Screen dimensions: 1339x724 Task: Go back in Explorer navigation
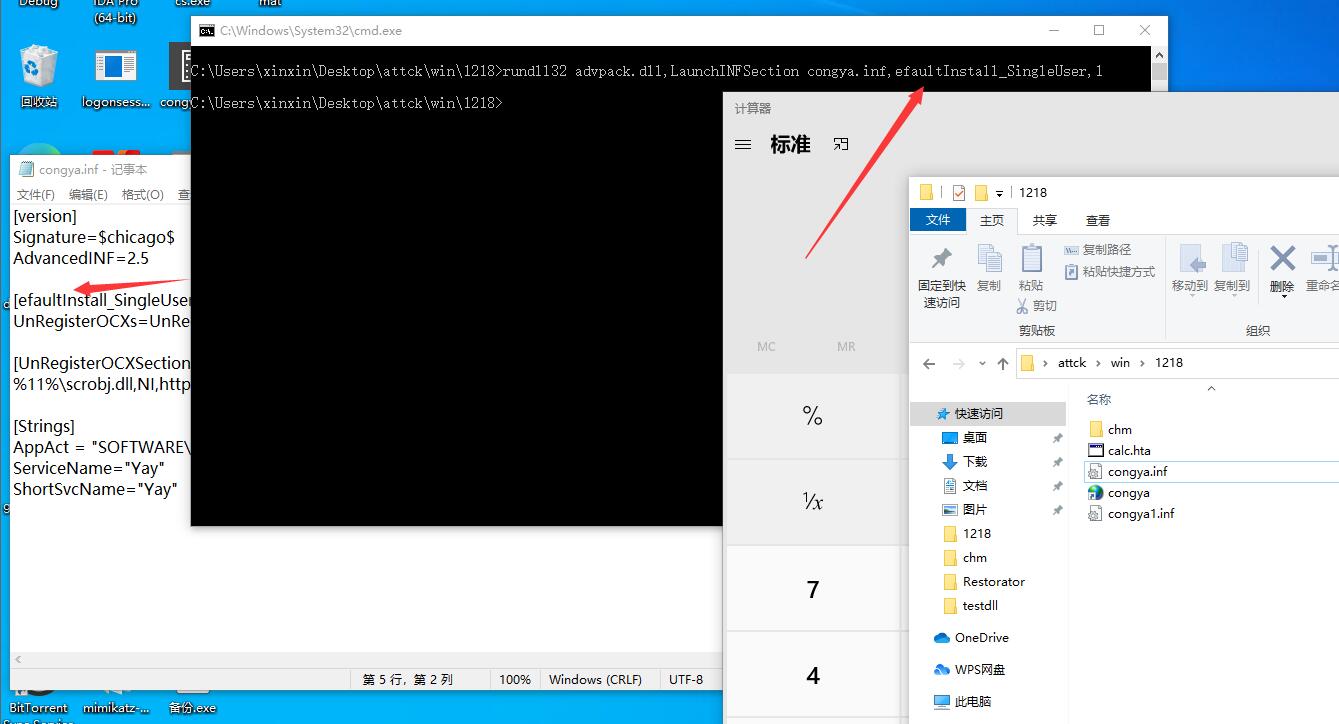point(929,363)
